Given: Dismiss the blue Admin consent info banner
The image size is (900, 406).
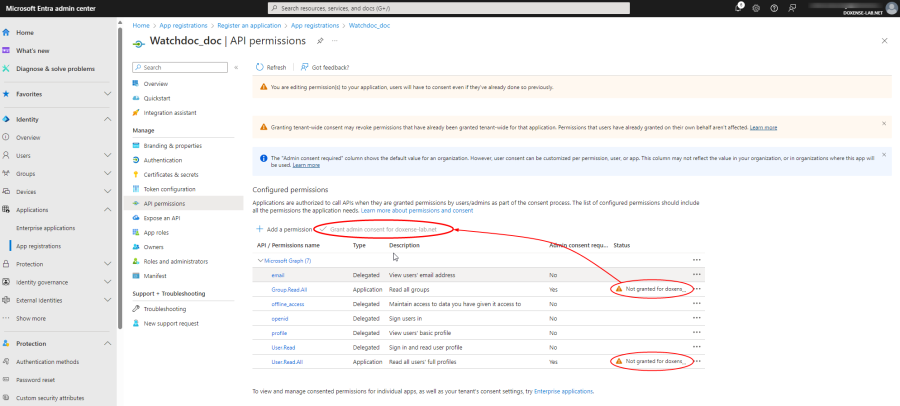Looking at the screenshot, I should (x=884, y=155).
